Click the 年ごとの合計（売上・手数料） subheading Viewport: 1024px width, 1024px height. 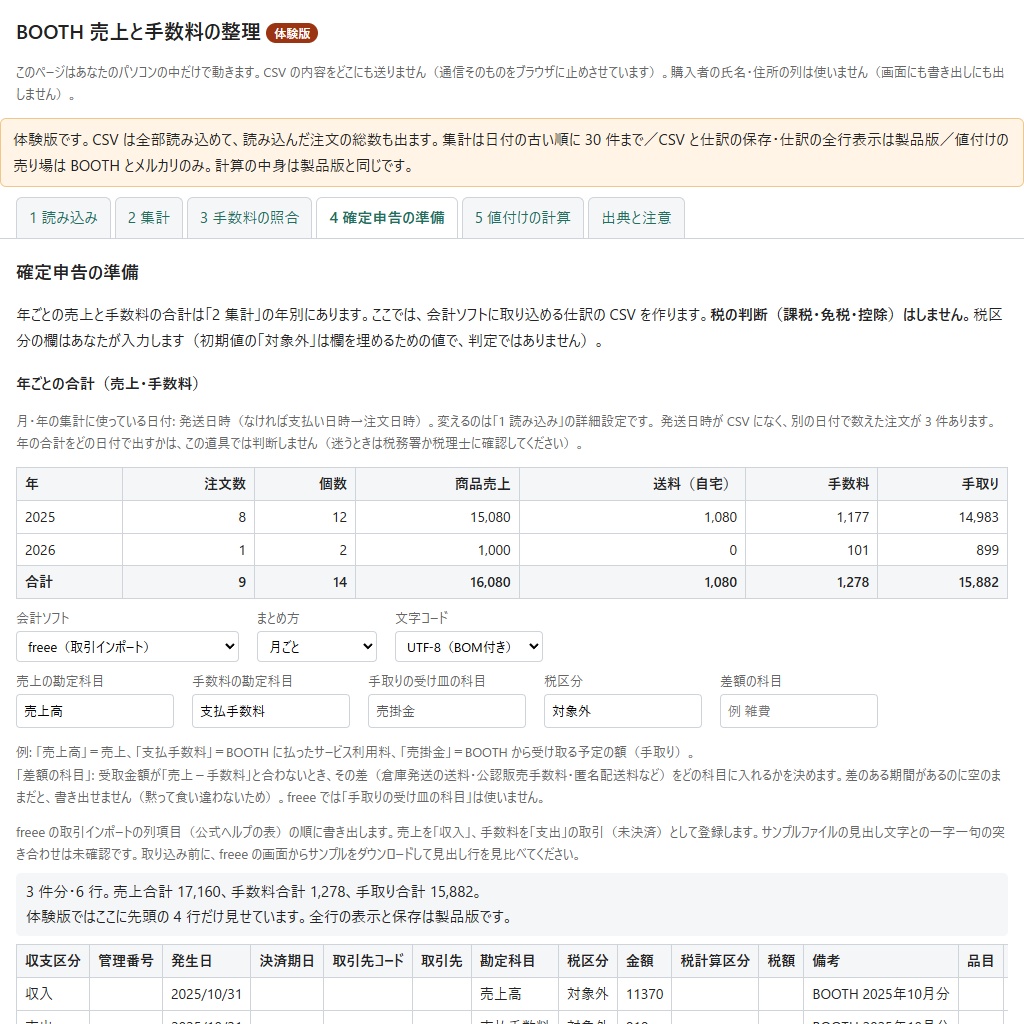[108, 383]
